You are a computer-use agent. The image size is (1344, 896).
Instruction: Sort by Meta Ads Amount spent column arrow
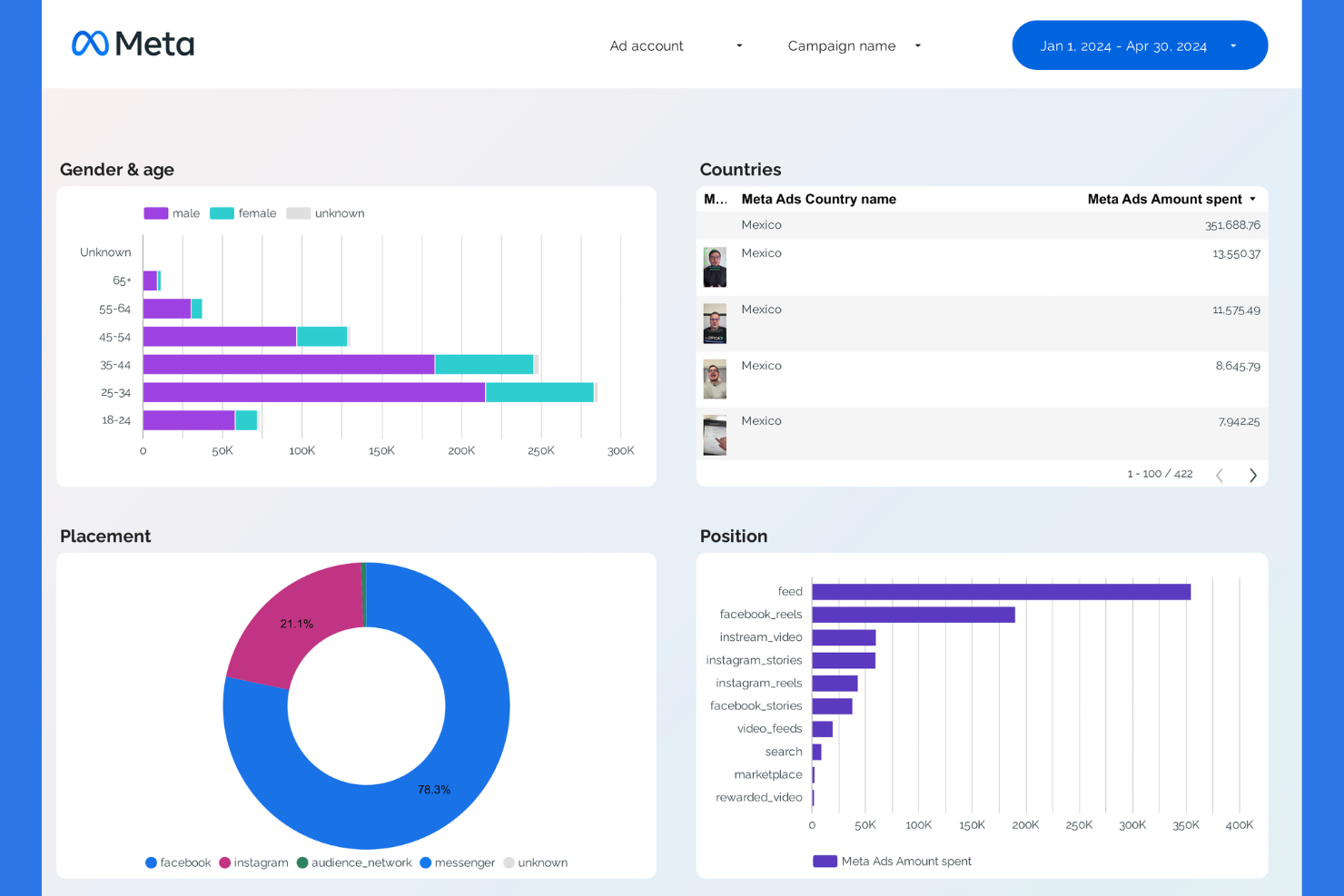coord(1253,199)
